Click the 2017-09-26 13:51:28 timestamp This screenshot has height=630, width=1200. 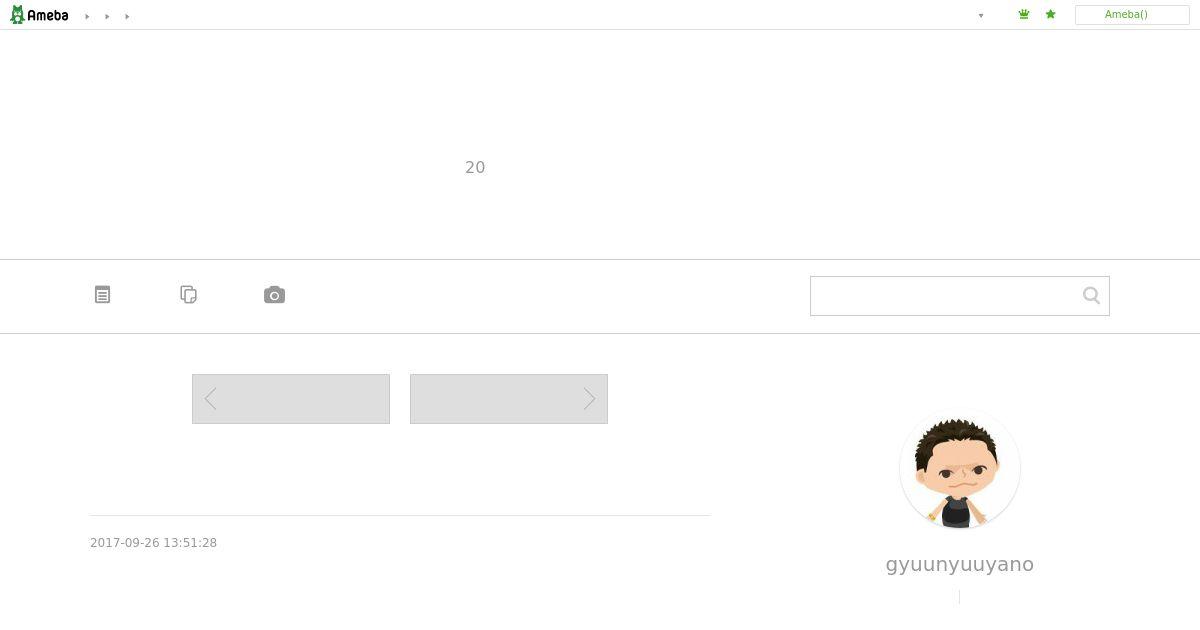point(154,543)
